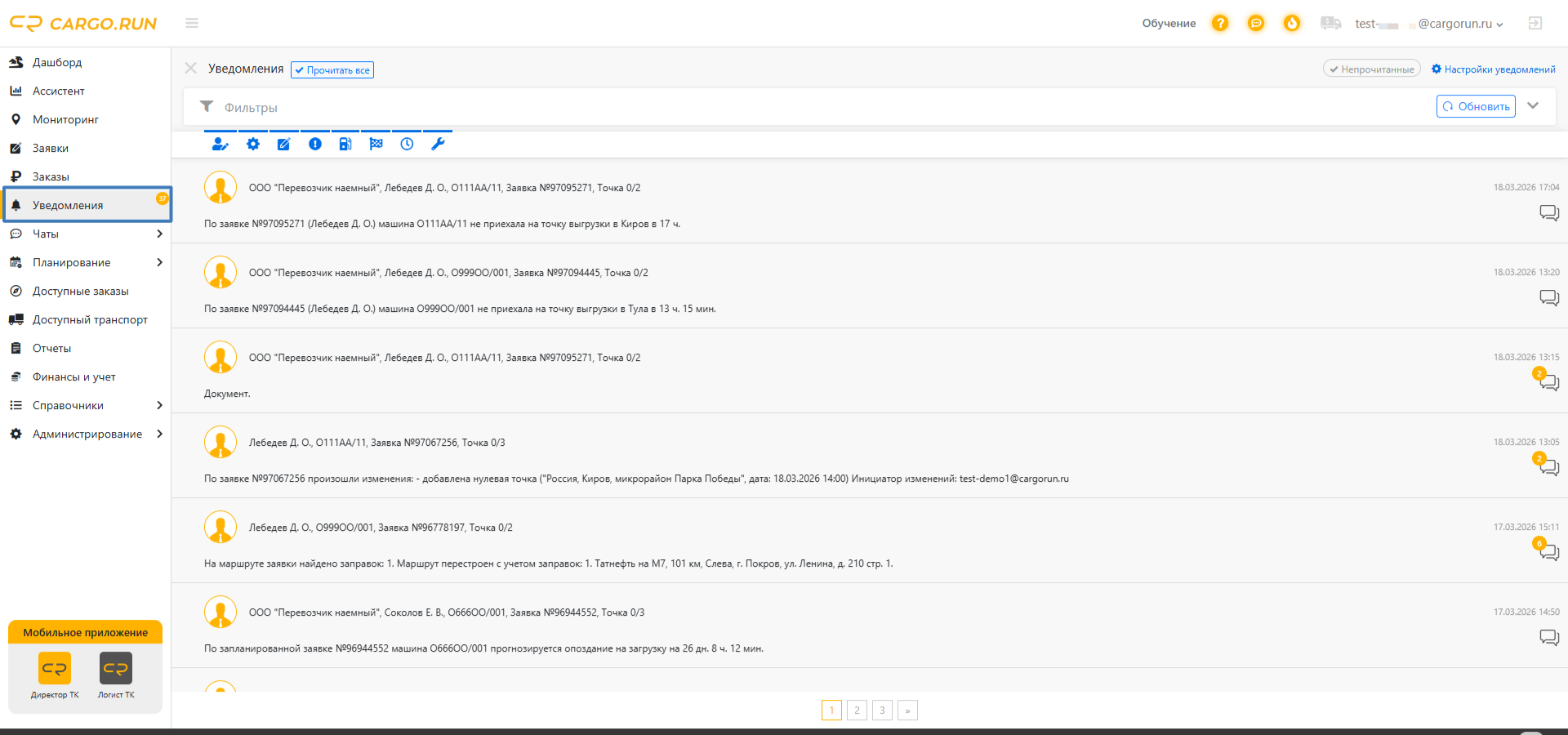Expand the Администрирование submenu
Viewport: 1568px width, 735px height.
tap(159, 434)
